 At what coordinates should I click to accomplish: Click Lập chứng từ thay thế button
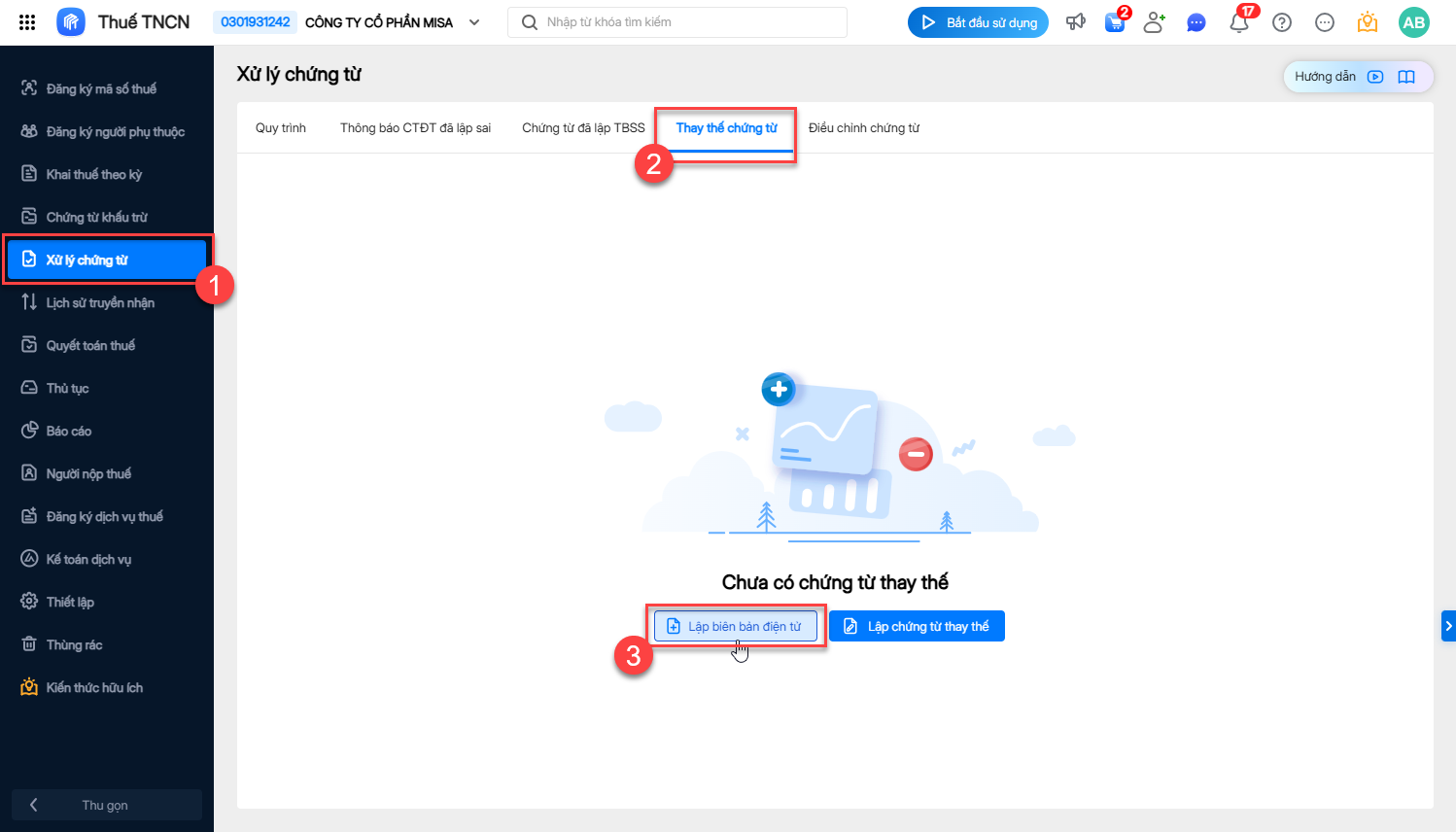tap(917, 626)
